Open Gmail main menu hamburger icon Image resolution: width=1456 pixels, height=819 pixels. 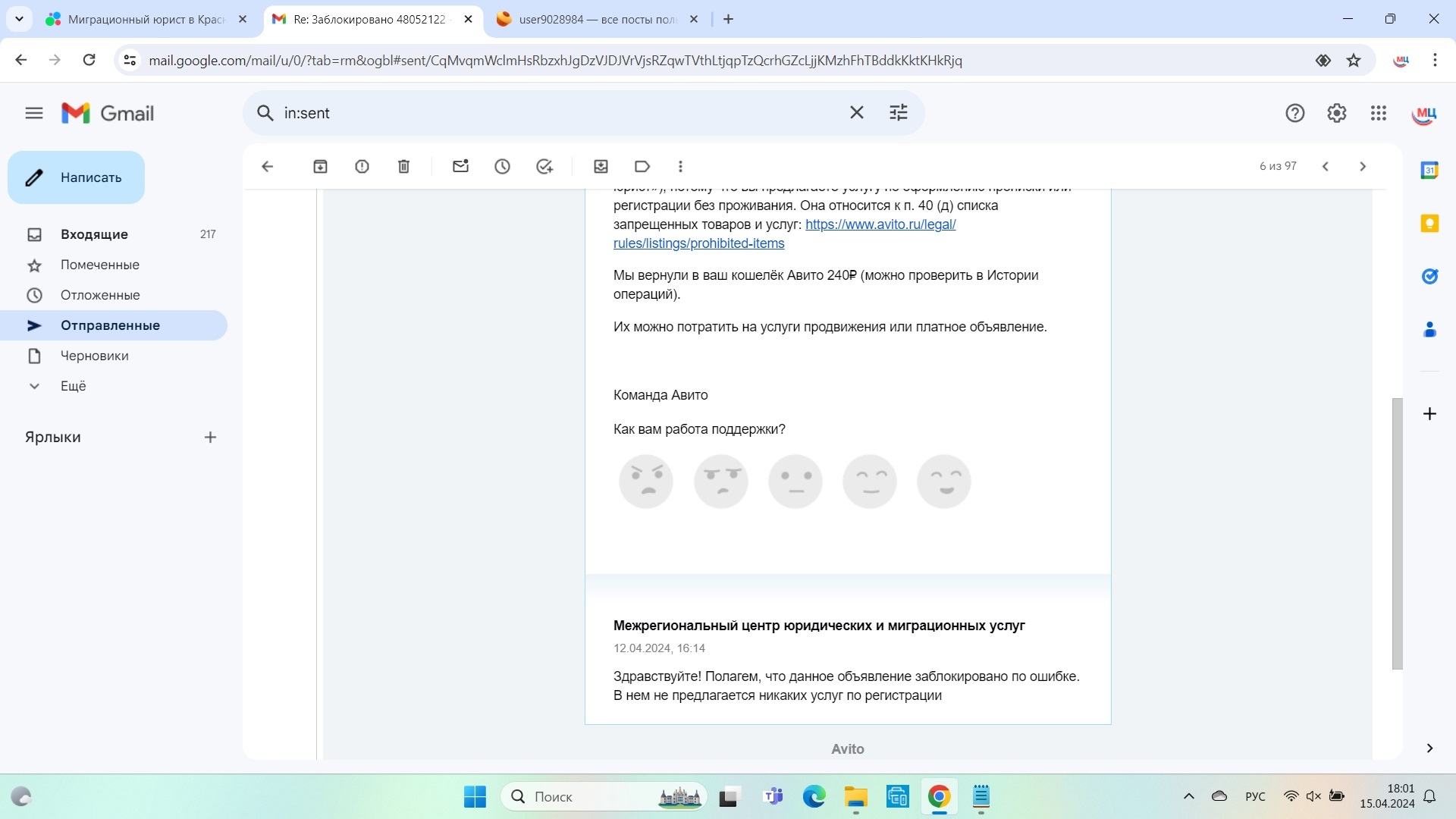[x=34, y=114]
